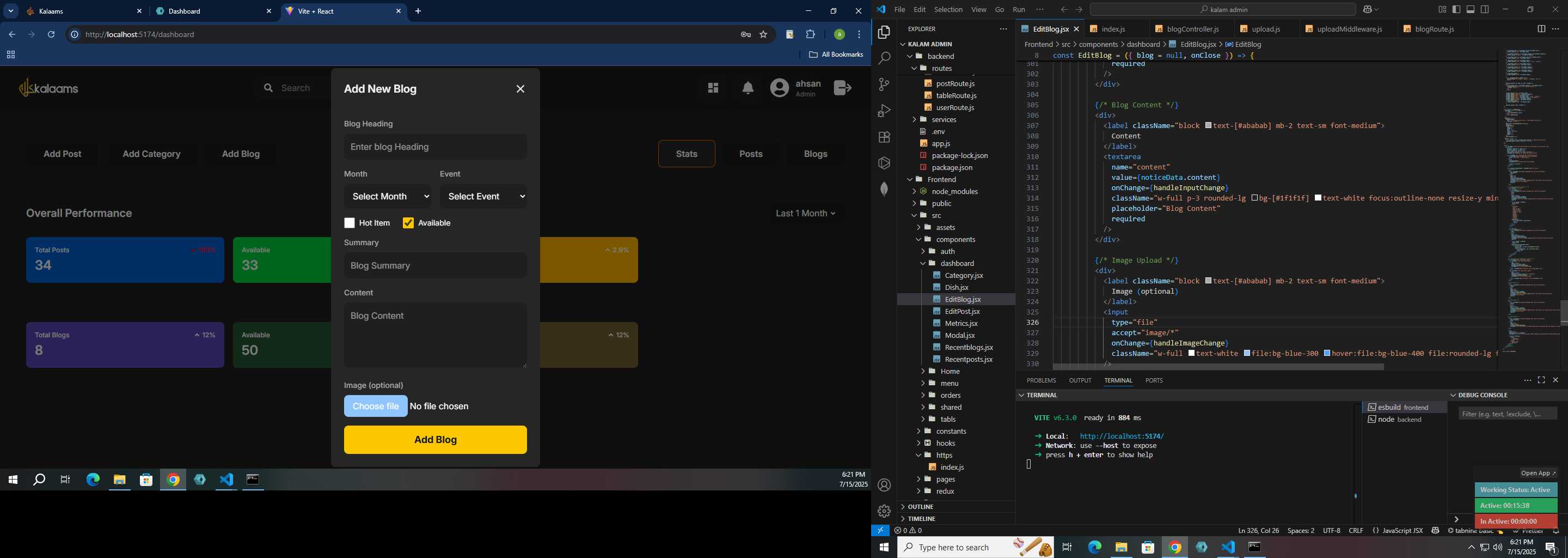
Task: Click the Blog Summary input field
Action: pyautogui.click(x=435, y=265)
